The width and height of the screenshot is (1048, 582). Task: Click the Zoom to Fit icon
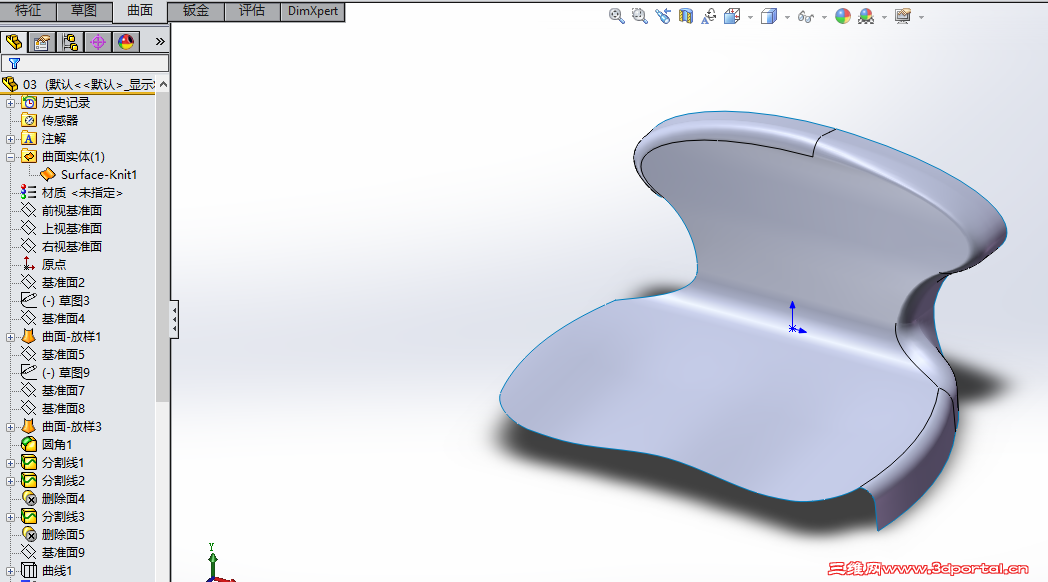(616, 16)
